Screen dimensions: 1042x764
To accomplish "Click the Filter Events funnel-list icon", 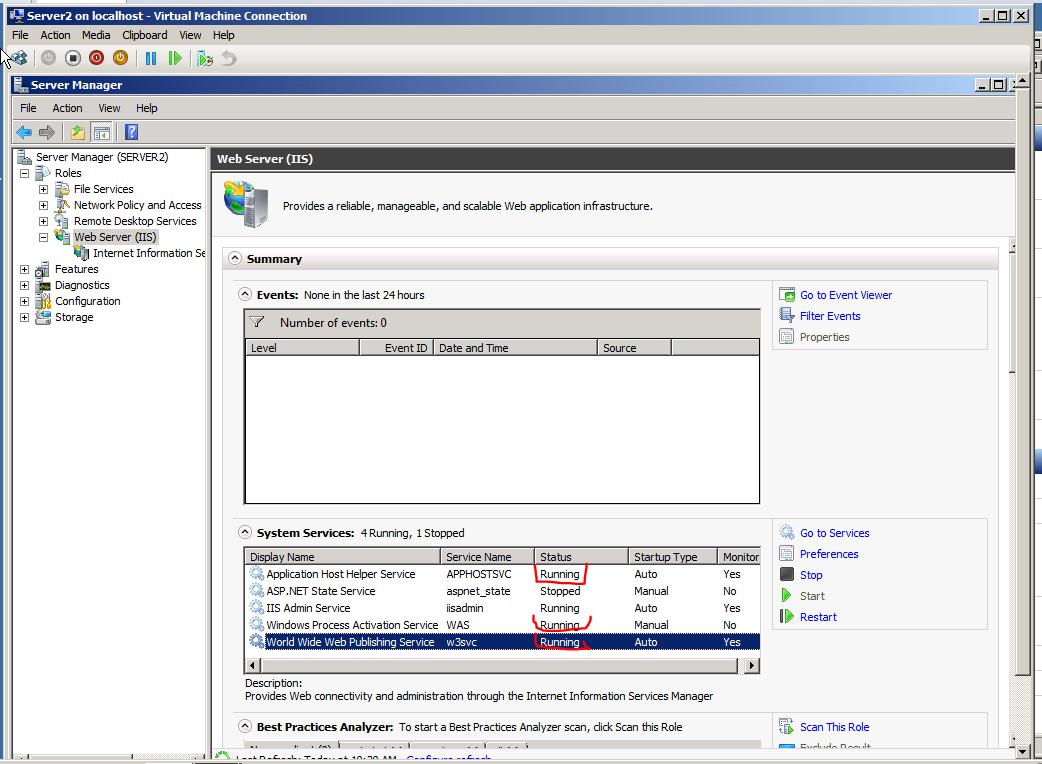I will coord(787,316).
